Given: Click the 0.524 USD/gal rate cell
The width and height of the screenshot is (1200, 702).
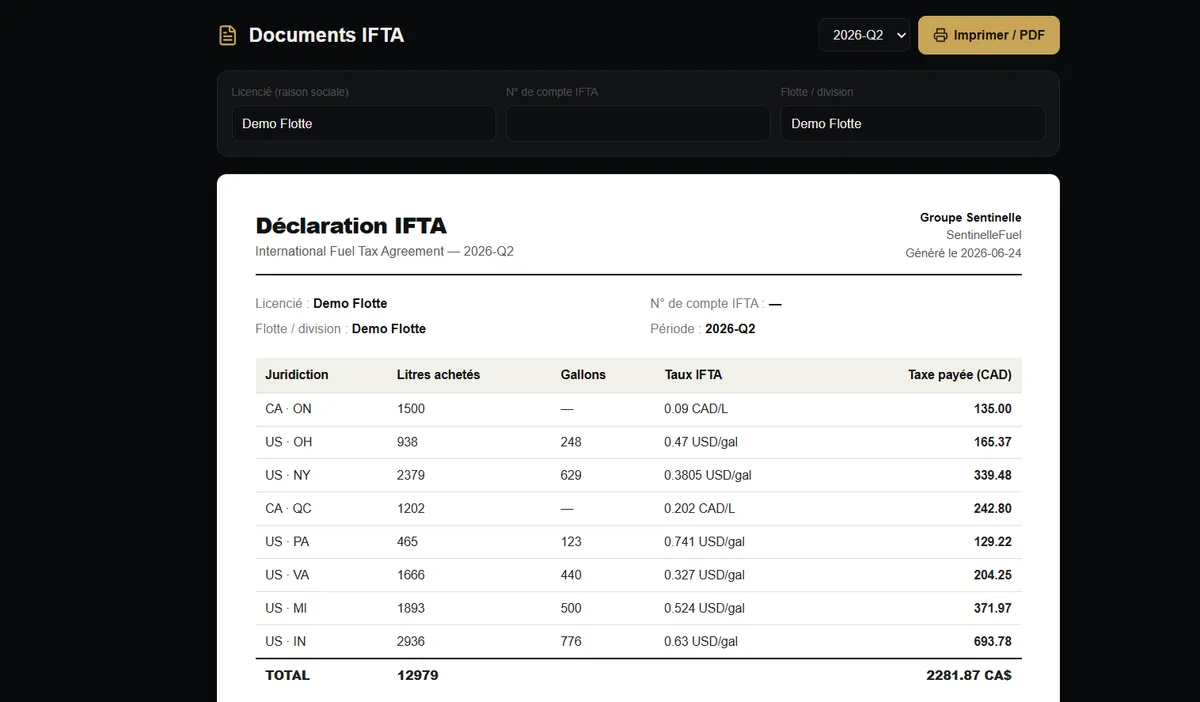Looking at the screenshot, I should click(x=705, y=608).
